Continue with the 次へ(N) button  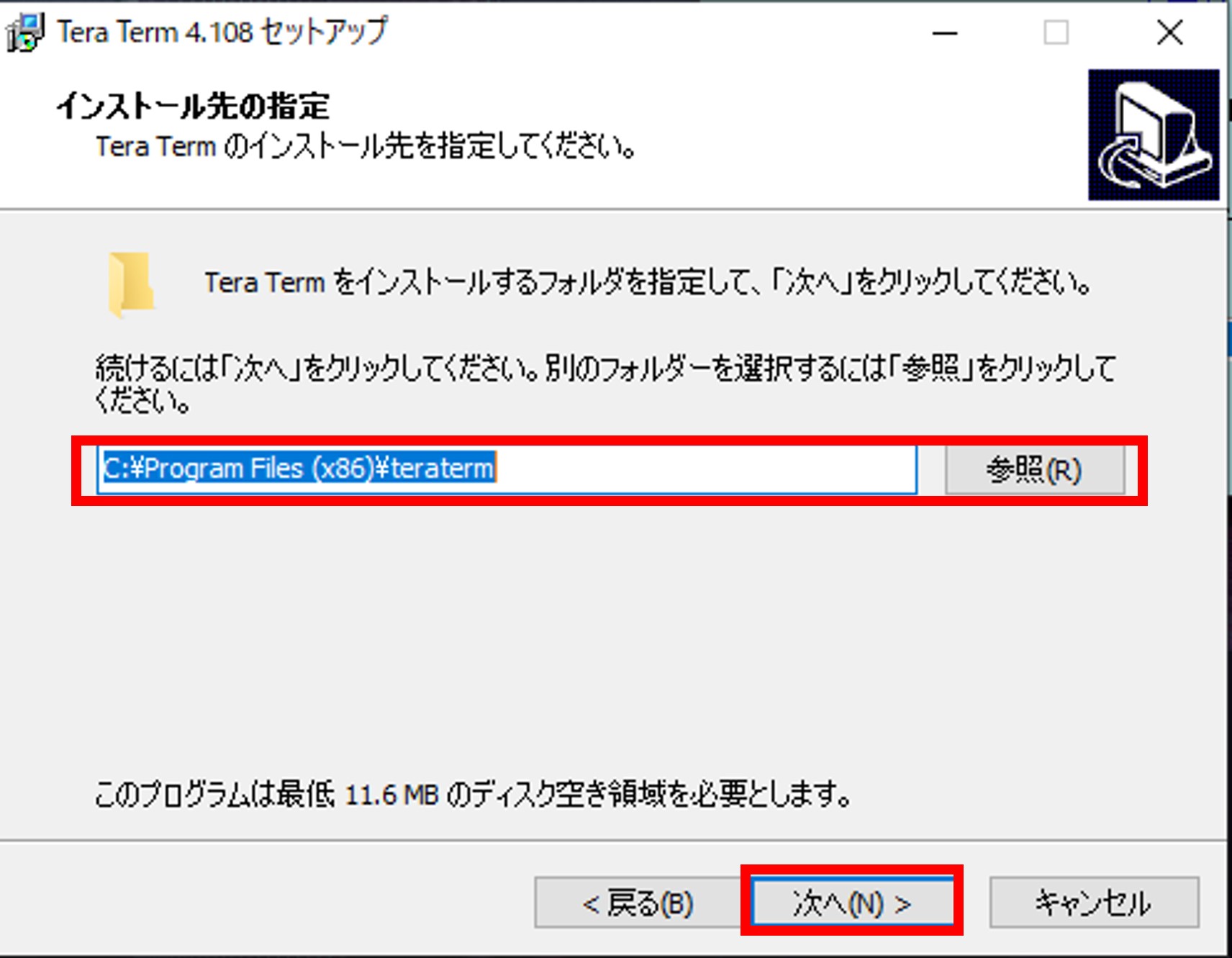coord(852,901)
